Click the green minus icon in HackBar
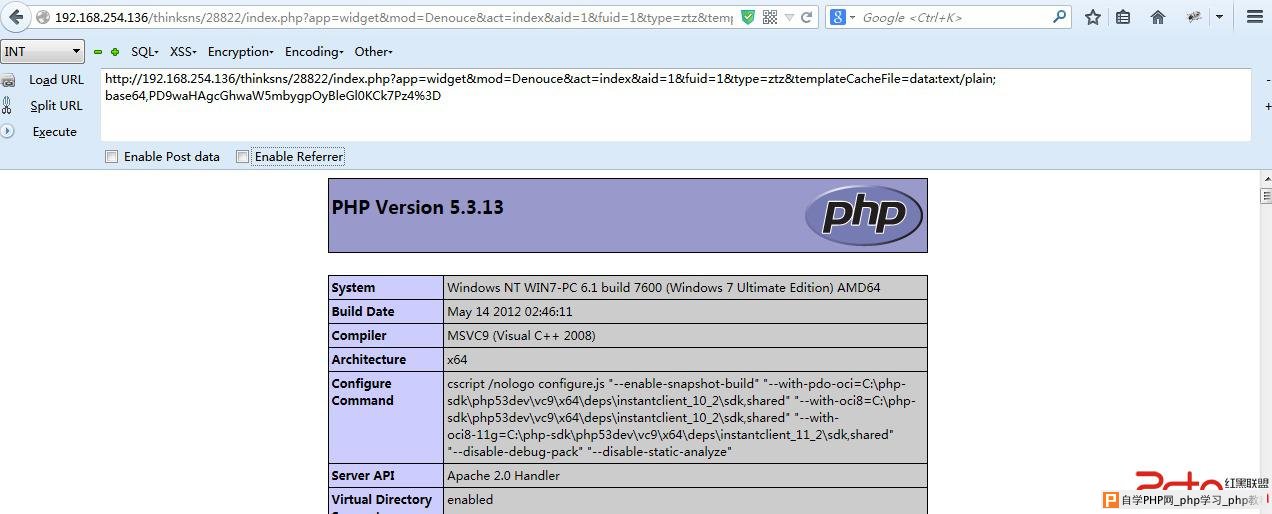 [98, 52]
